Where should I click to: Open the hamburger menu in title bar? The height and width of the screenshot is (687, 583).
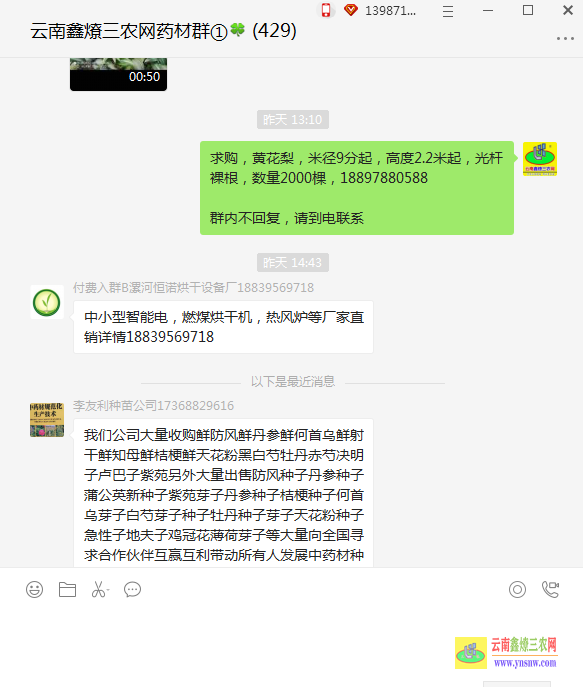point(448,11)
